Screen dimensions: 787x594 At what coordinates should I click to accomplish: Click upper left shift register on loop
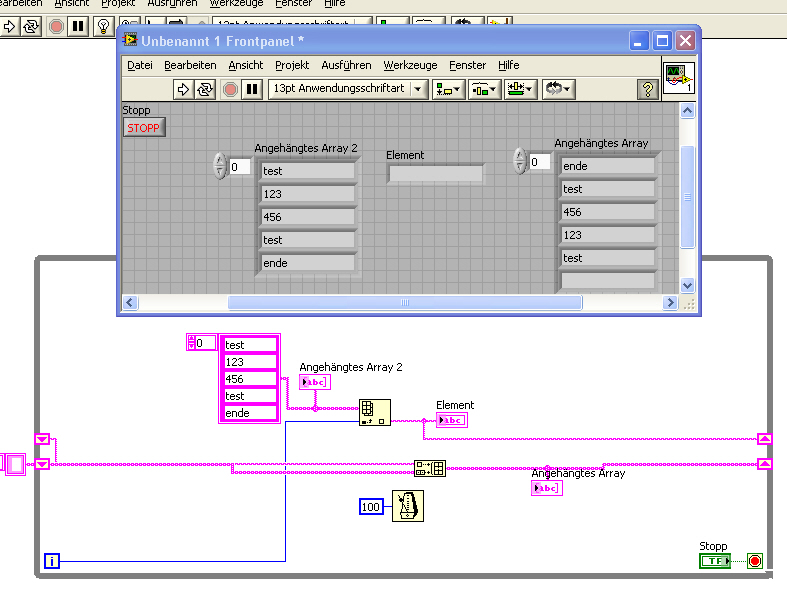[x=42, y=439]
